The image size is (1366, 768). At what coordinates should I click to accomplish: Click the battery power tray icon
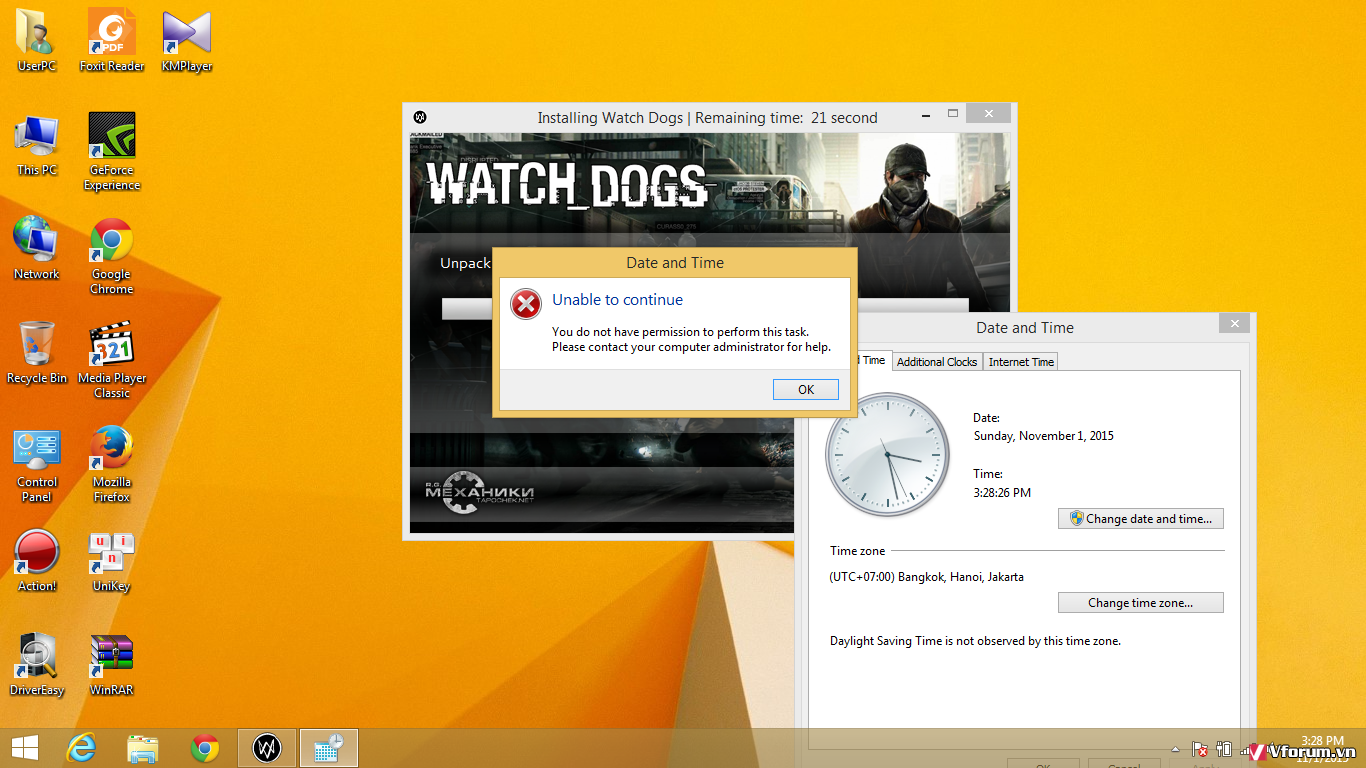click(1223, 749)
